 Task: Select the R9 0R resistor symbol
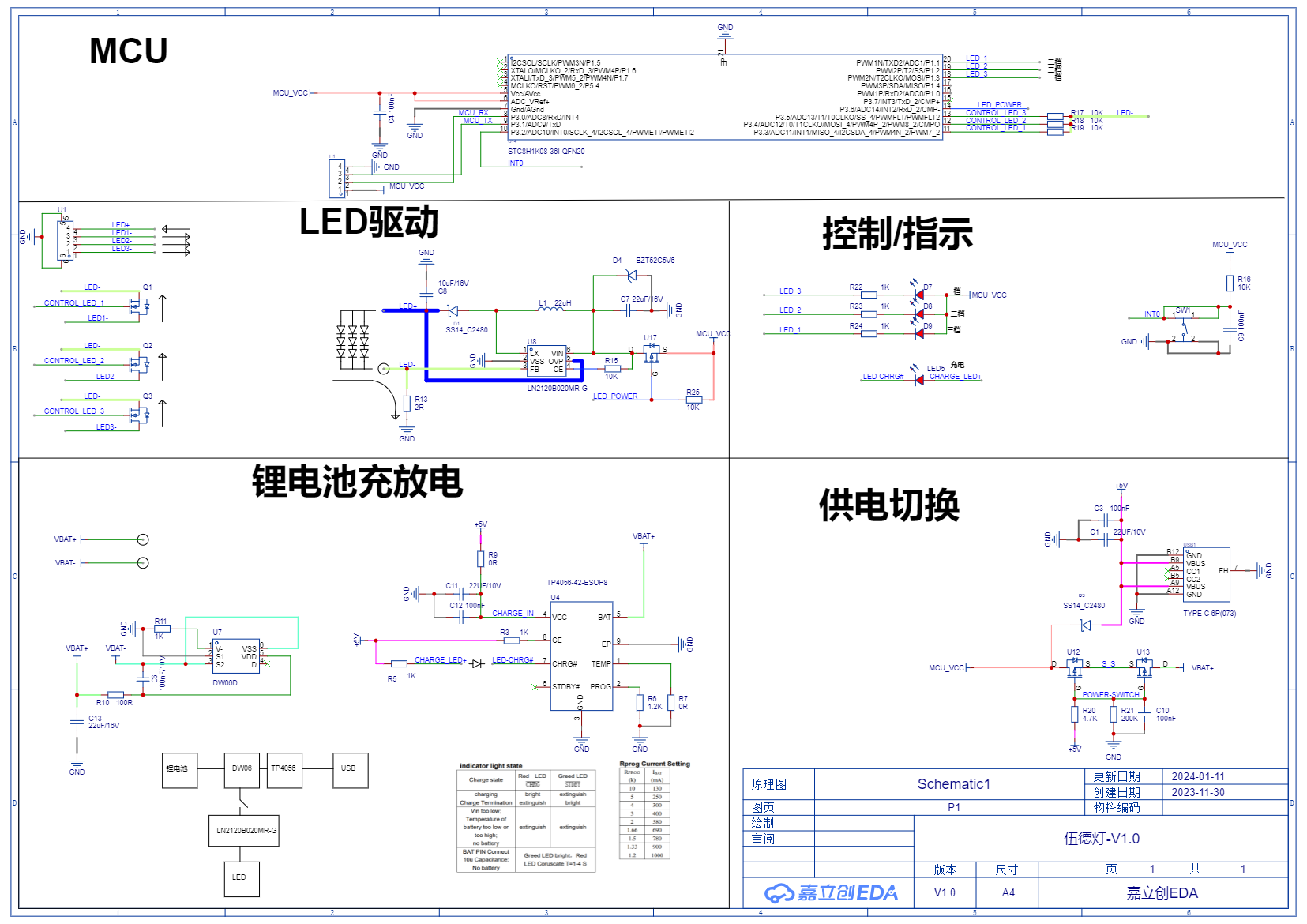tap(480, 559)
